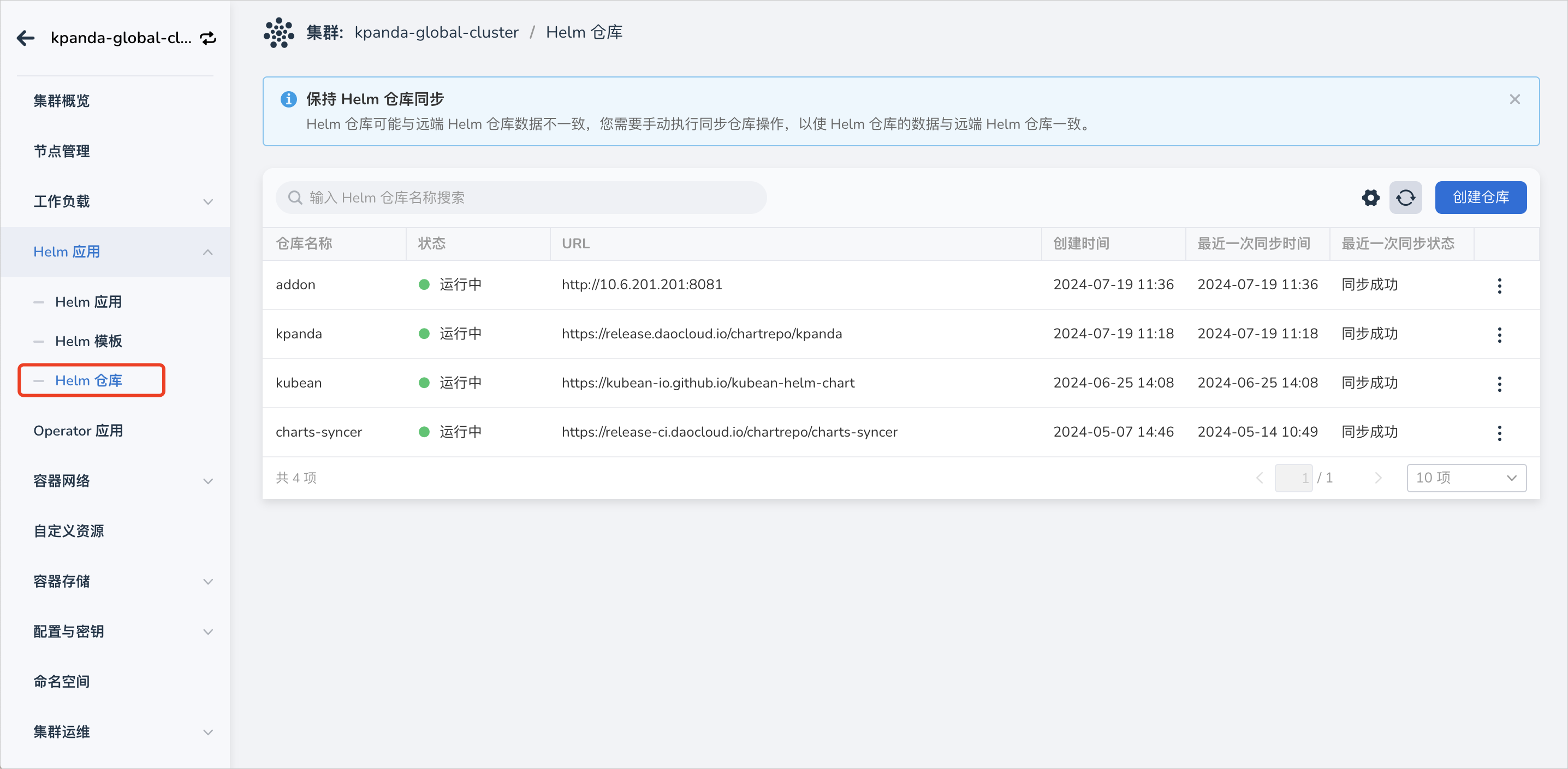
Task: Click the info icon in the sync banner
Action: (288, 99)
